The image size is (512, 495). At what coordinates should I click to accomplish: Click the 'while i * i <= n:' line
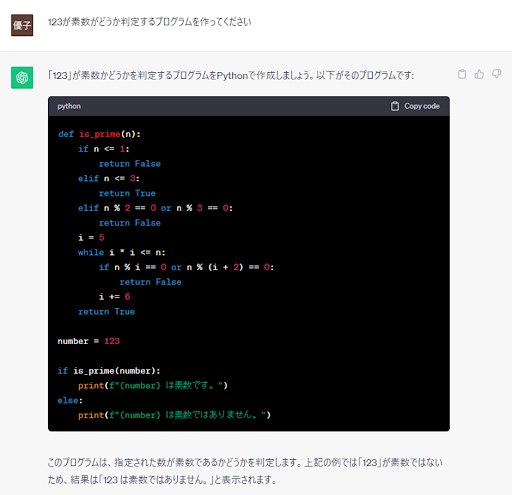tap(122, 252)
